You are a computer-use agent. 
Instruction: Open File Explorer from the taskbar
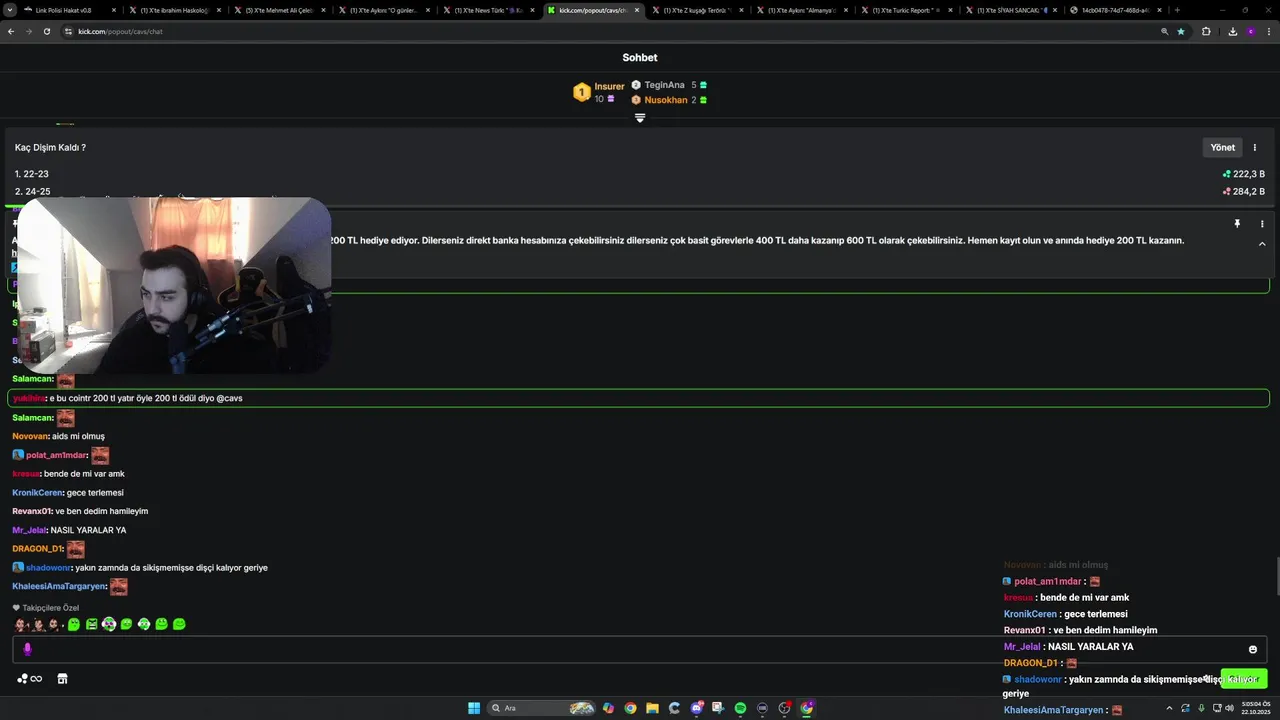pyautogui.click(x=652, y=708)
